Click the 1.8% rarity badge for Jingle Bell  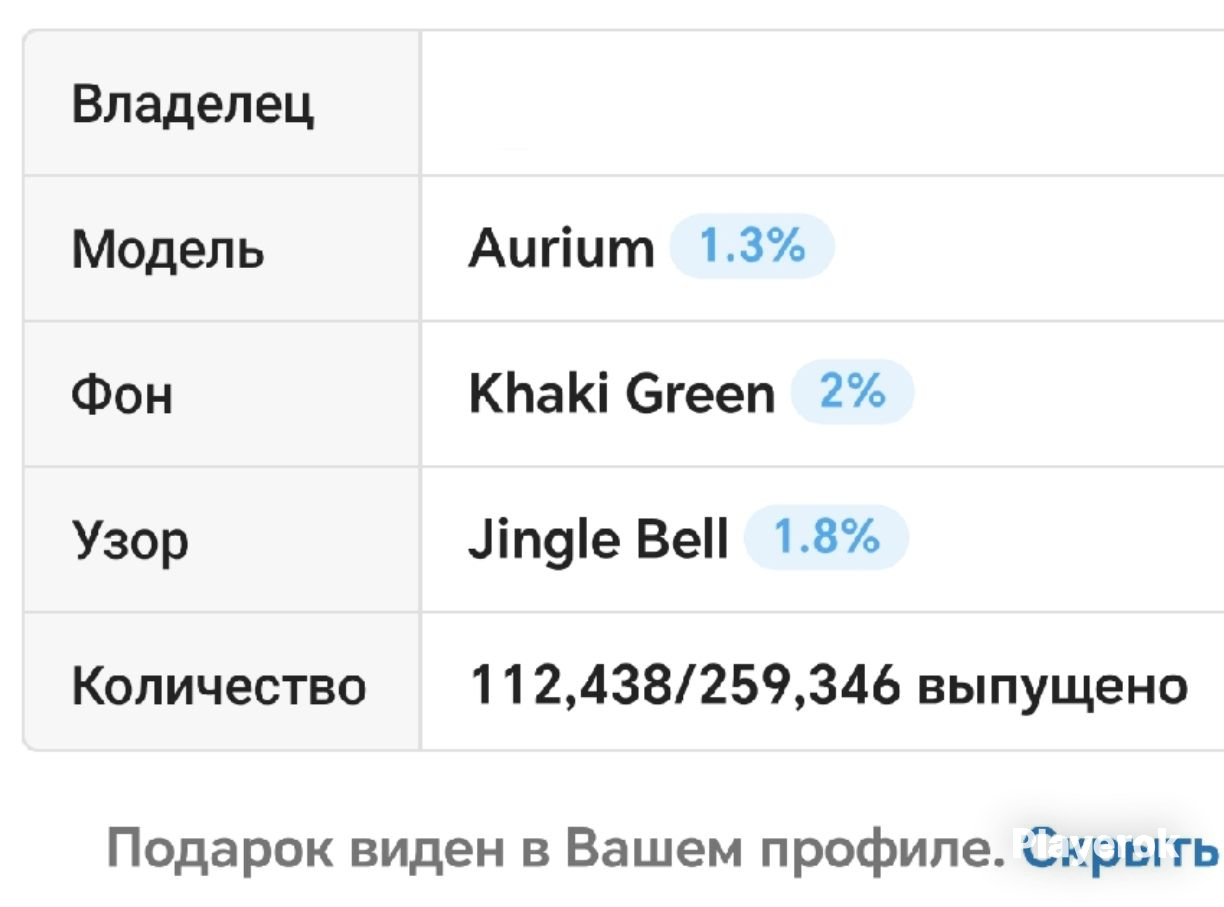click(827, 538)
